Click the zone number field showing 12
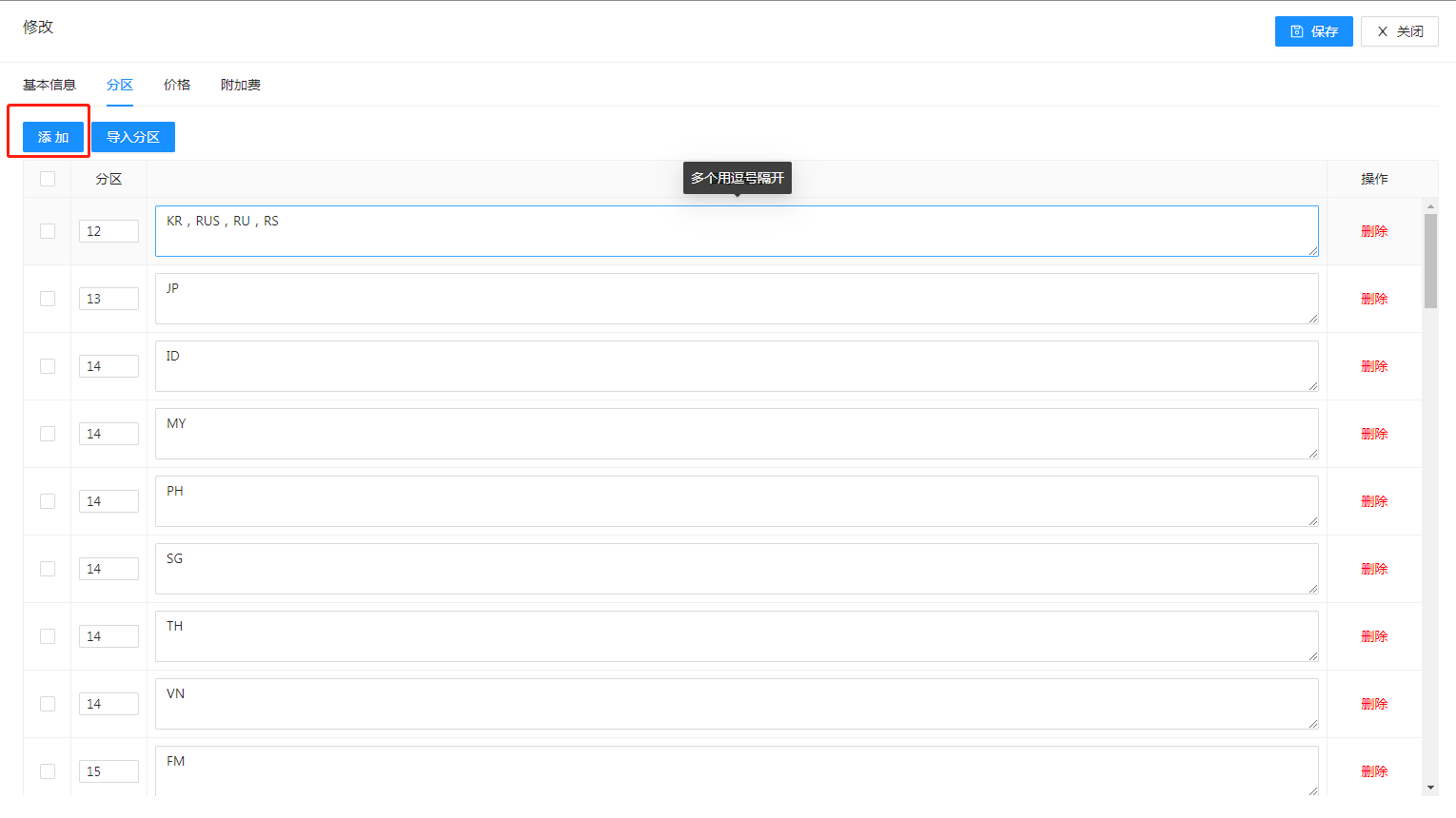The image size is (1456, 818). pos(108,231)
